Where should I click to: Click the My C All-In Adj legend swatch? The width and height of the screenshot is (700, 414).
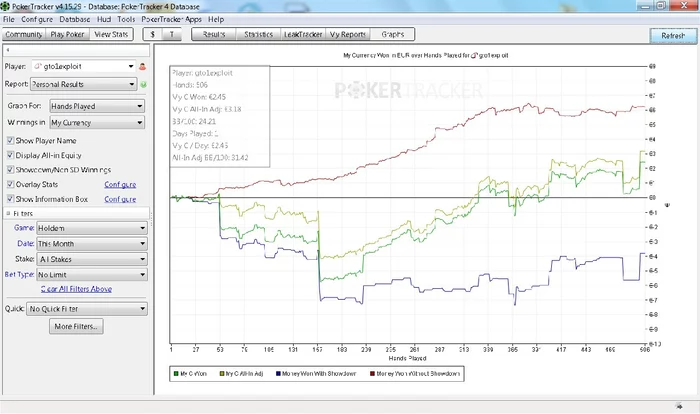pos(222,374)
